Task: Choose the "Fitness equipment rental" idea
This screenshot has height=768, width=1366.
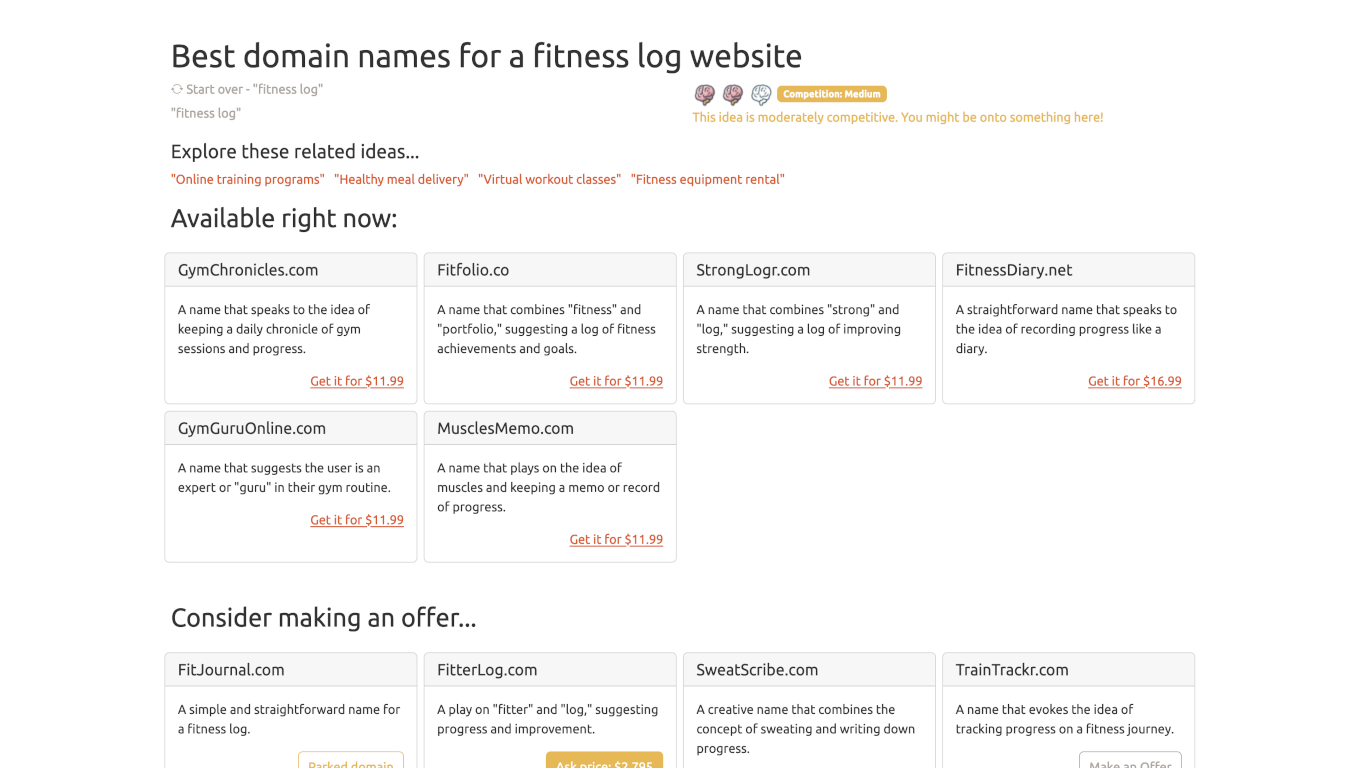Action: pos(707,179)
